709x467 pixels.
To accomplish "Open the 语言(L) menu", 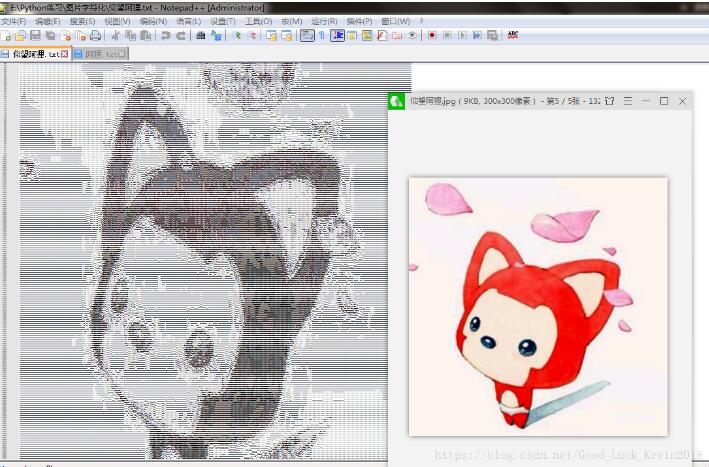I will [189, 22].
